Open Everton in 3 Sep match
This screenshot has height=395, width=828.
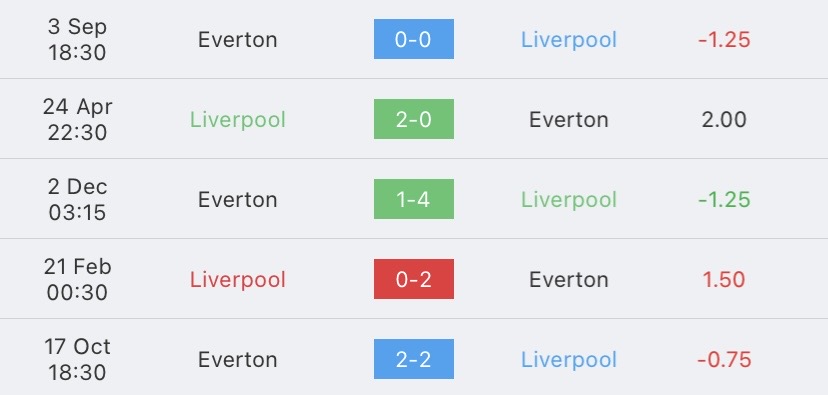[238, 40]
